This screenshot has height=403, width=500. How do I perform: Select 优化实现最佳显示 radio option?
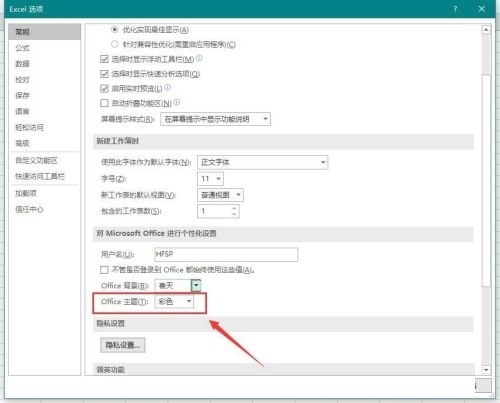115,30
